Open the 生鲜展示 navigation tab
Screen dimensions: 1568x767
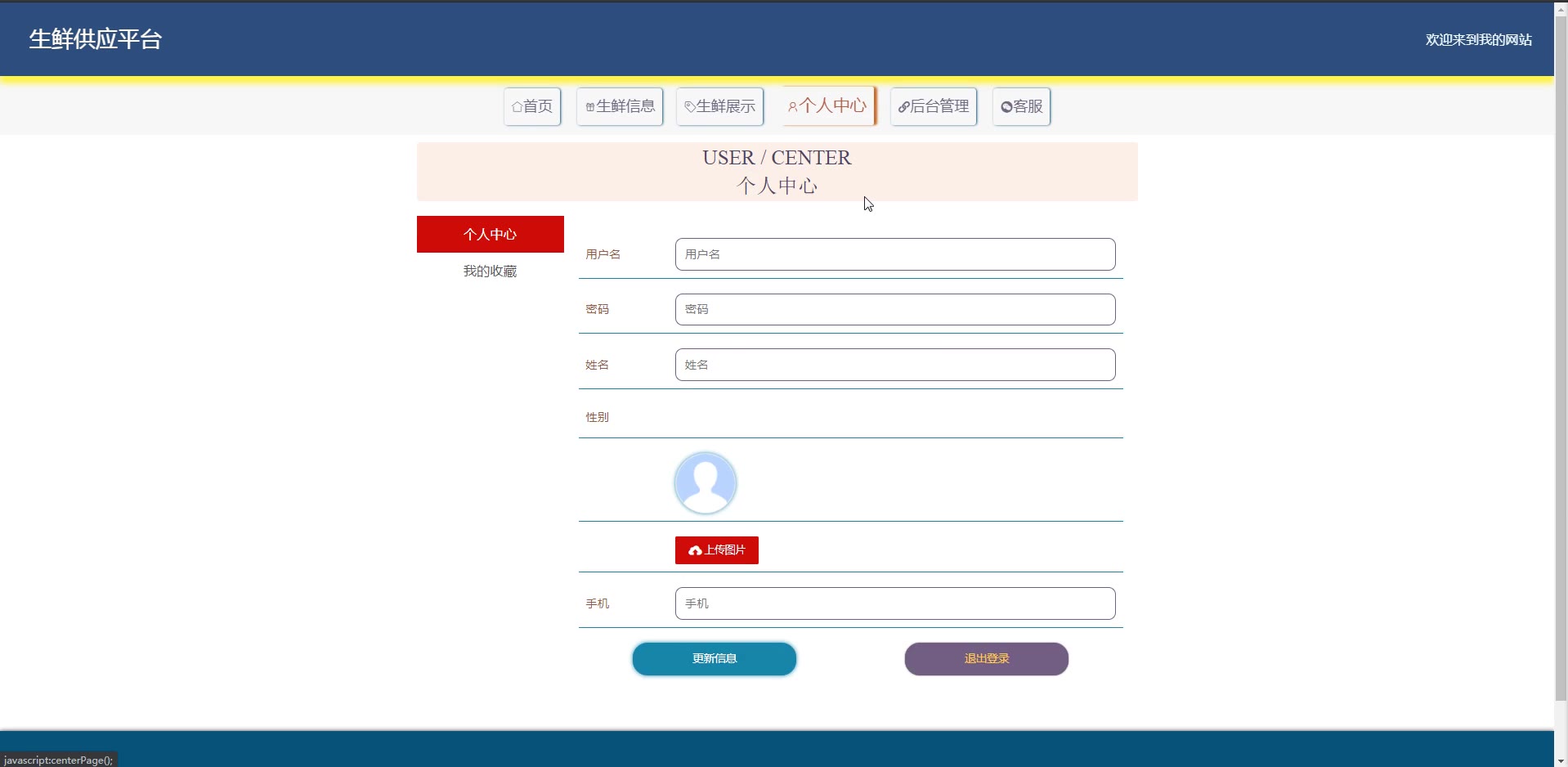click(x=719, y=106)
